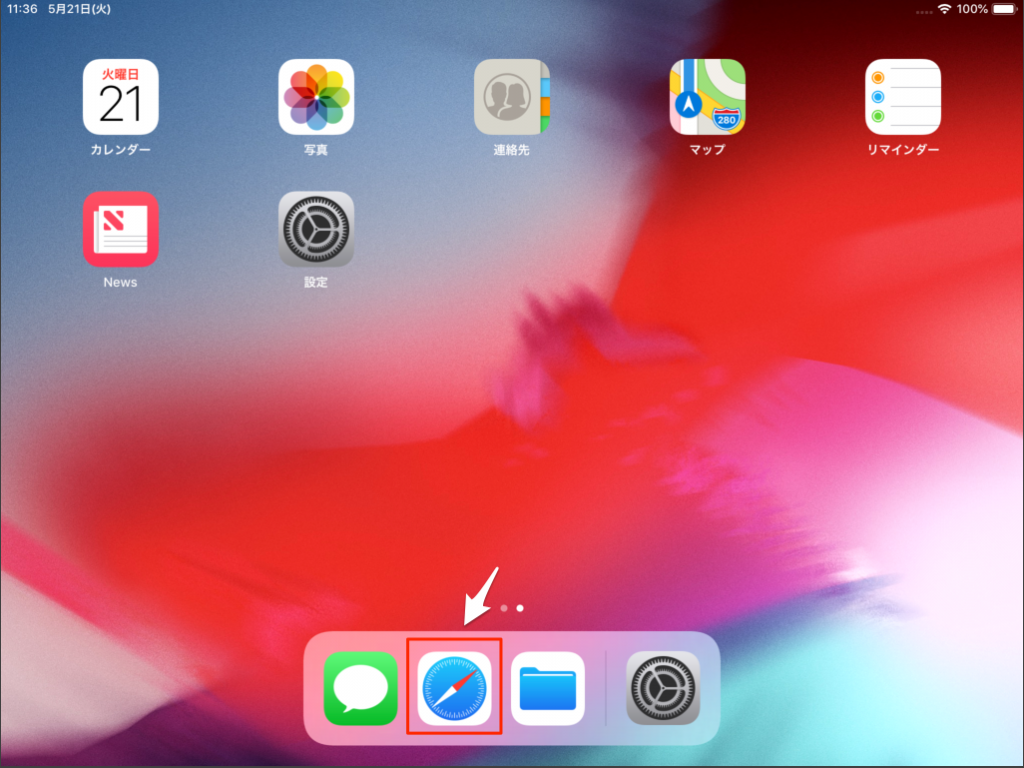Click the 'リマインダー' text label
The image size is (1024, 768).
(x=903, y=150)
